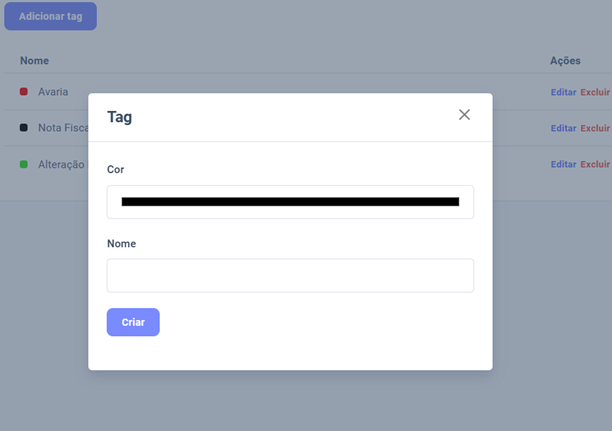Viewport: 612px width, 431px height.
Task: Click Editar for the Avaria tag
Action: pos(563,92)
